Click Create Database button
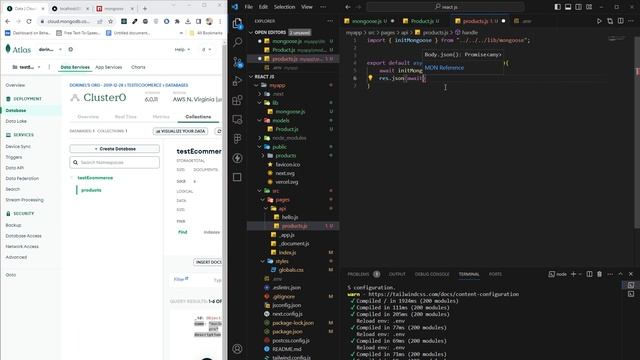This screenshot has height=360, width=640. coord(115,149)
